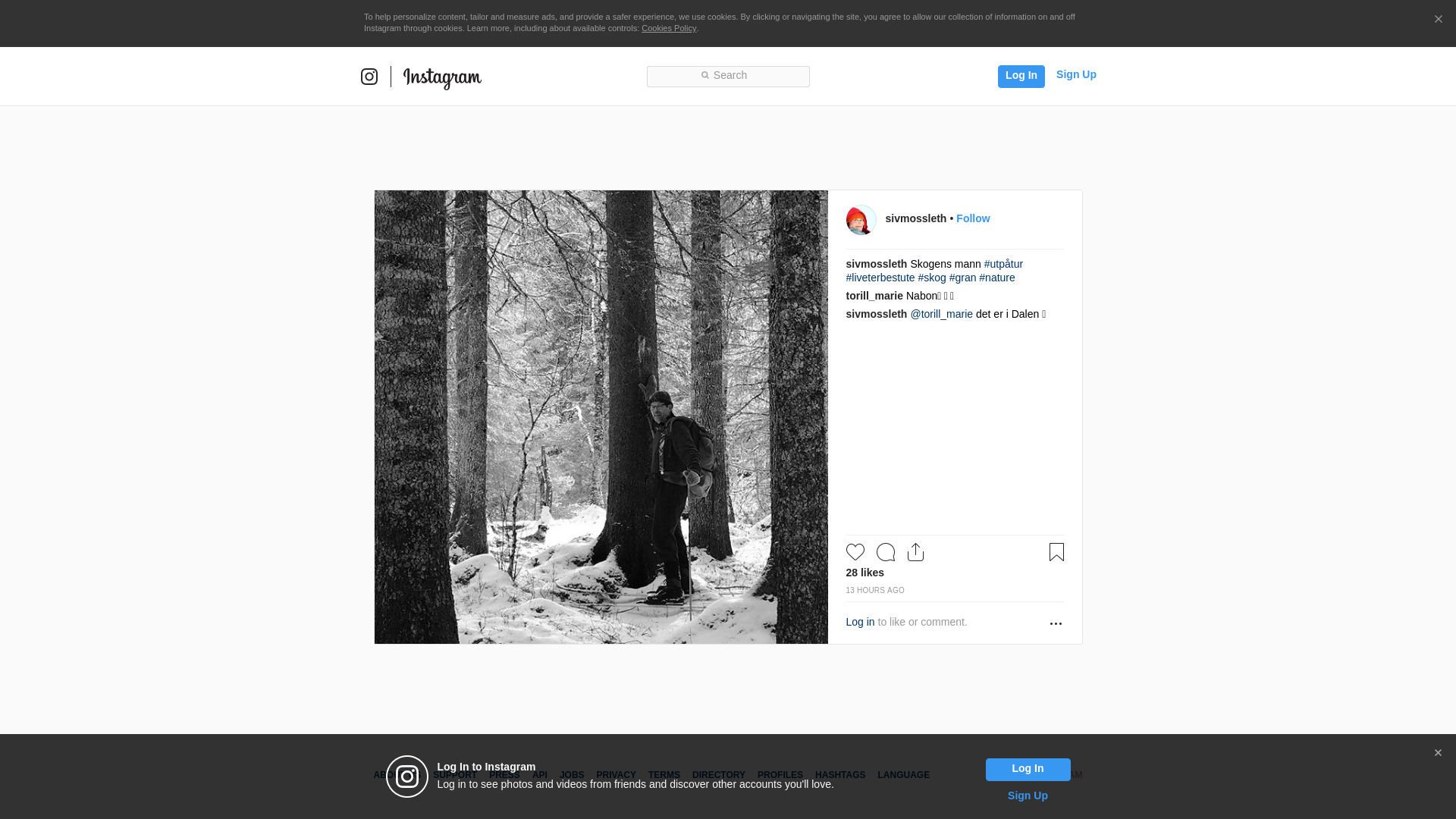Click the header Sign Up link
The image size is (1456, 819).
tap(1075, 74)
